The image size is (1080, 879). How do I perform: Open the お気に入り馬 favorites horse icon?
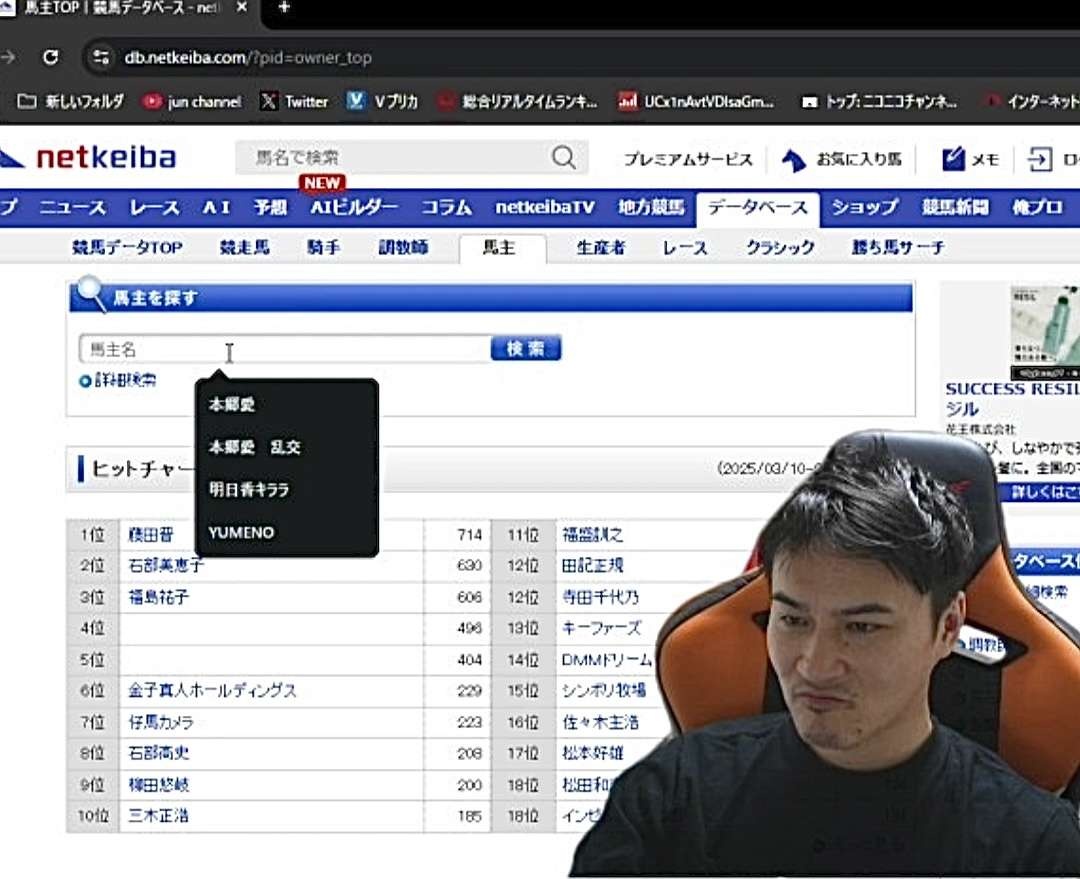pyautogui.click(x=794, y=160)
